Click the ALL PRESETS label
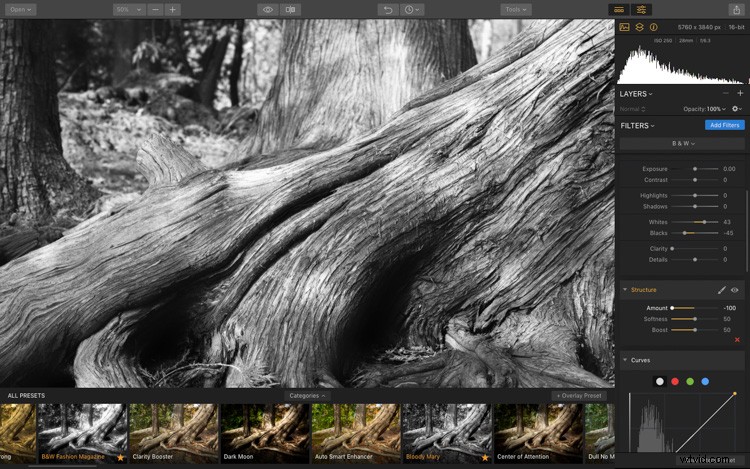 coord(26,395)
